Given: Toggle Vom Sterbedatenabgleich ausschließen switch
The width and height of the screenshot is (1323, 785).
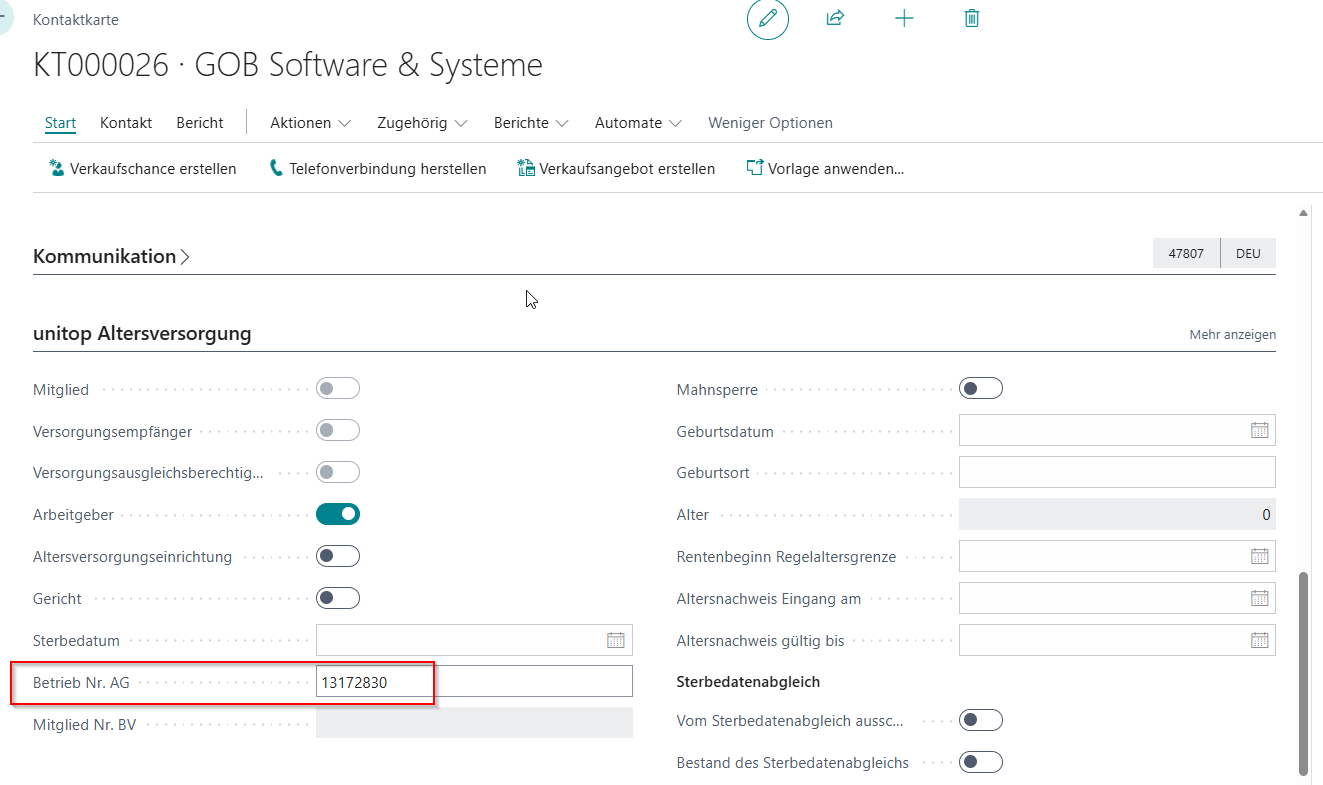Looking at the screenshot, I should point(981,720).
